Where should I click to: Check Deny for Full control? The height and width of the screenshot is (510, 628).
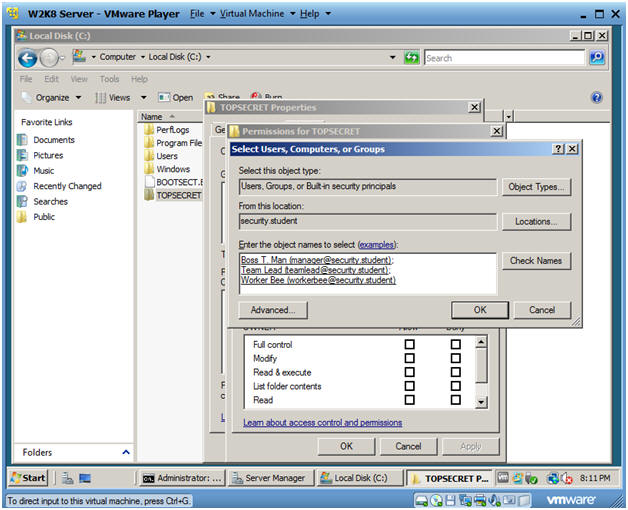coord(455,344)
